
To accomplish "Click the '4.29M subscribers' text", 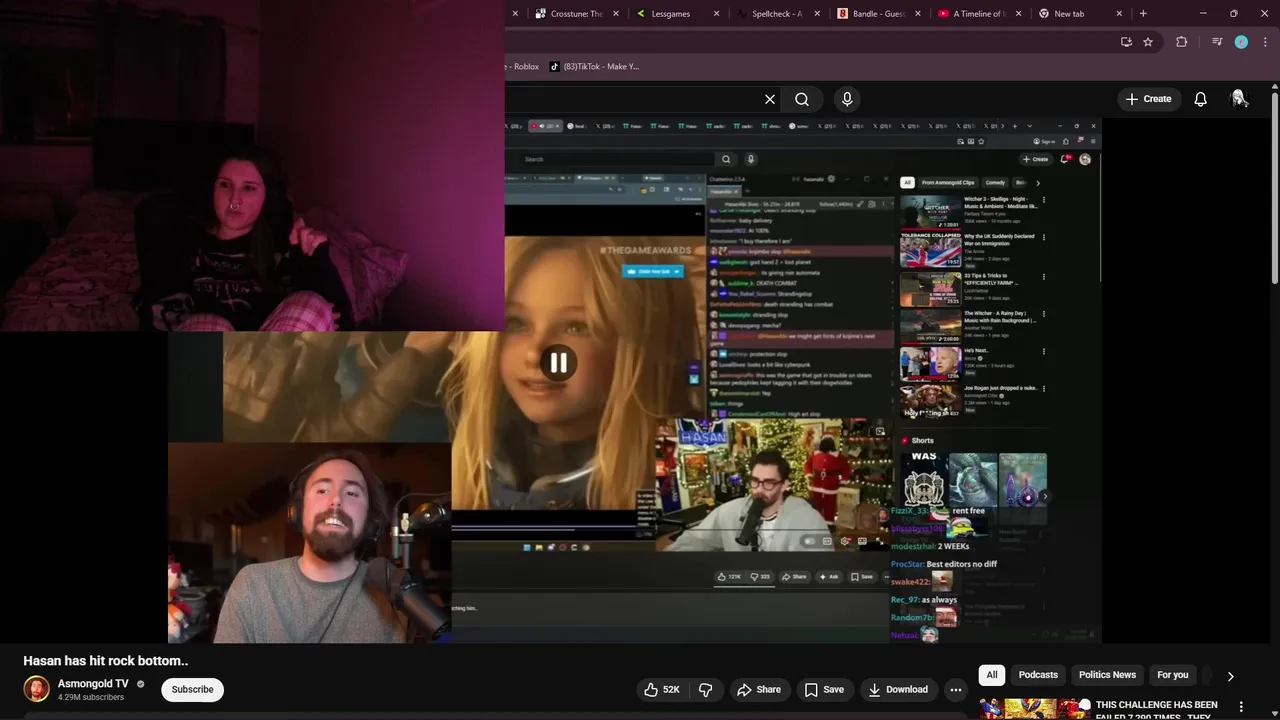I will click(x=91, y=697).
